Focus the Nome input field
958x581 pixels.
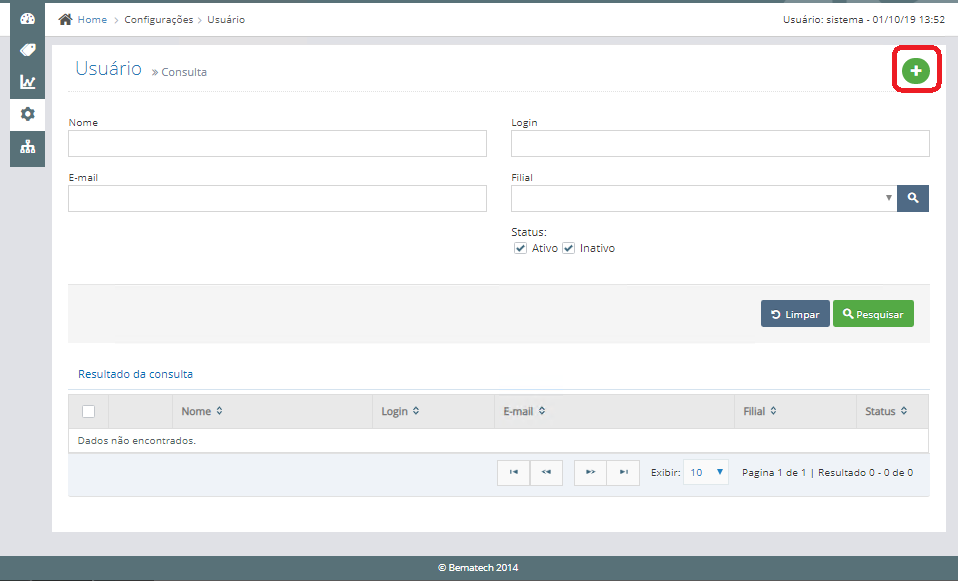coord(277,144)
